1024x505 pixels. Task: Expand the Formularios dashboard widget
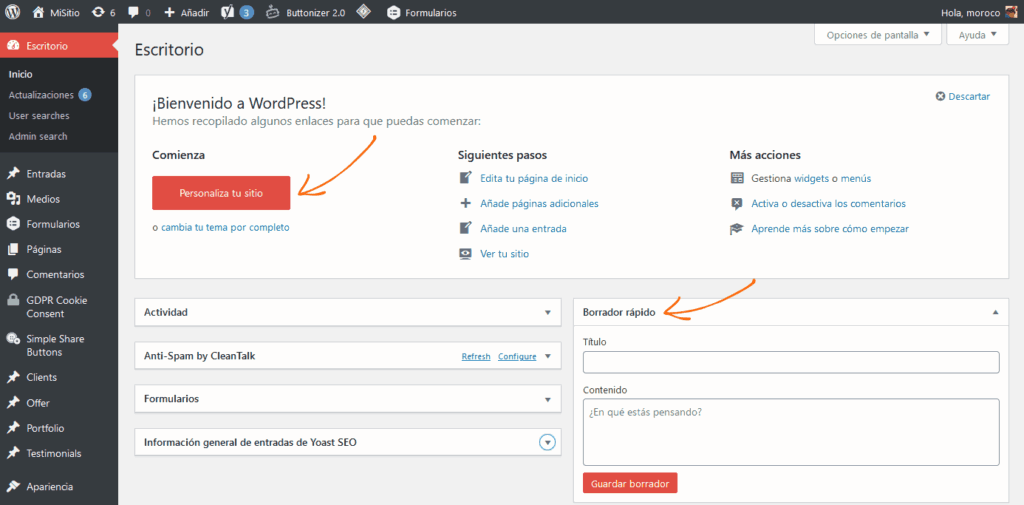click(x=547, y=398)
